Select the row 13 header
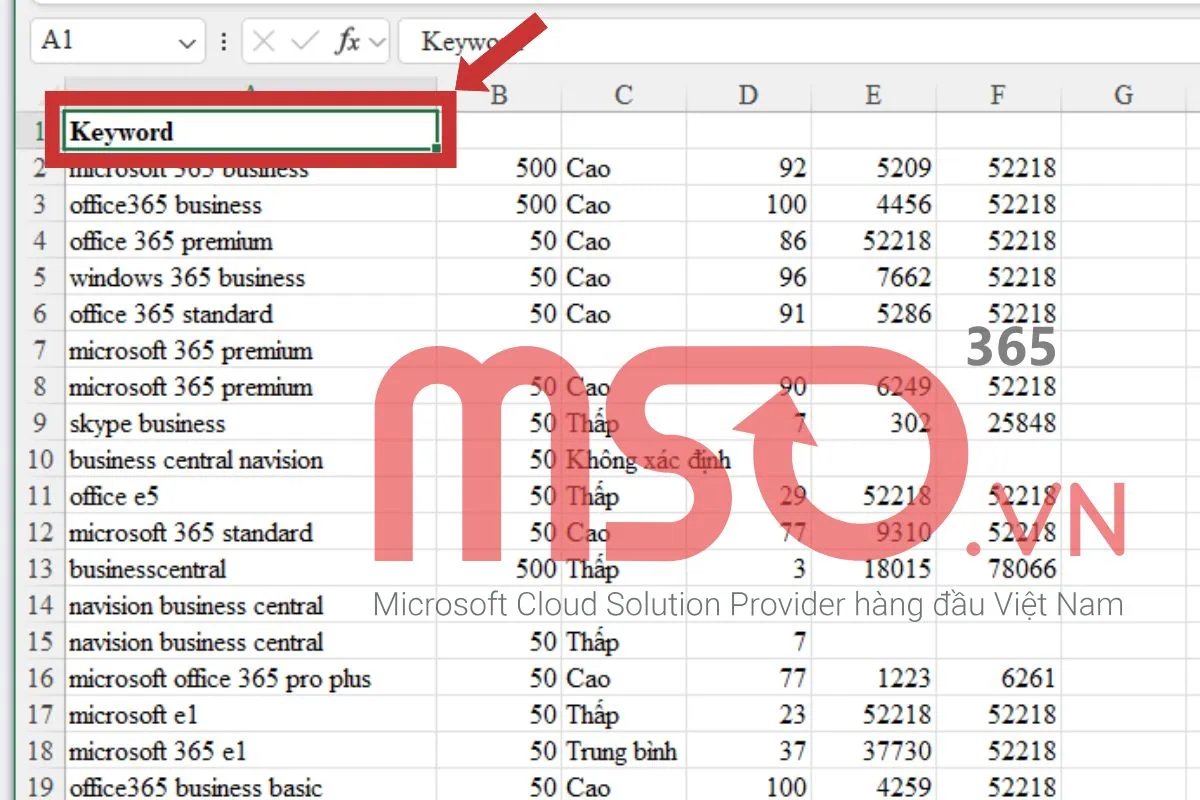This screenshot has height=800, width=1200. click(x=40, y=569)
